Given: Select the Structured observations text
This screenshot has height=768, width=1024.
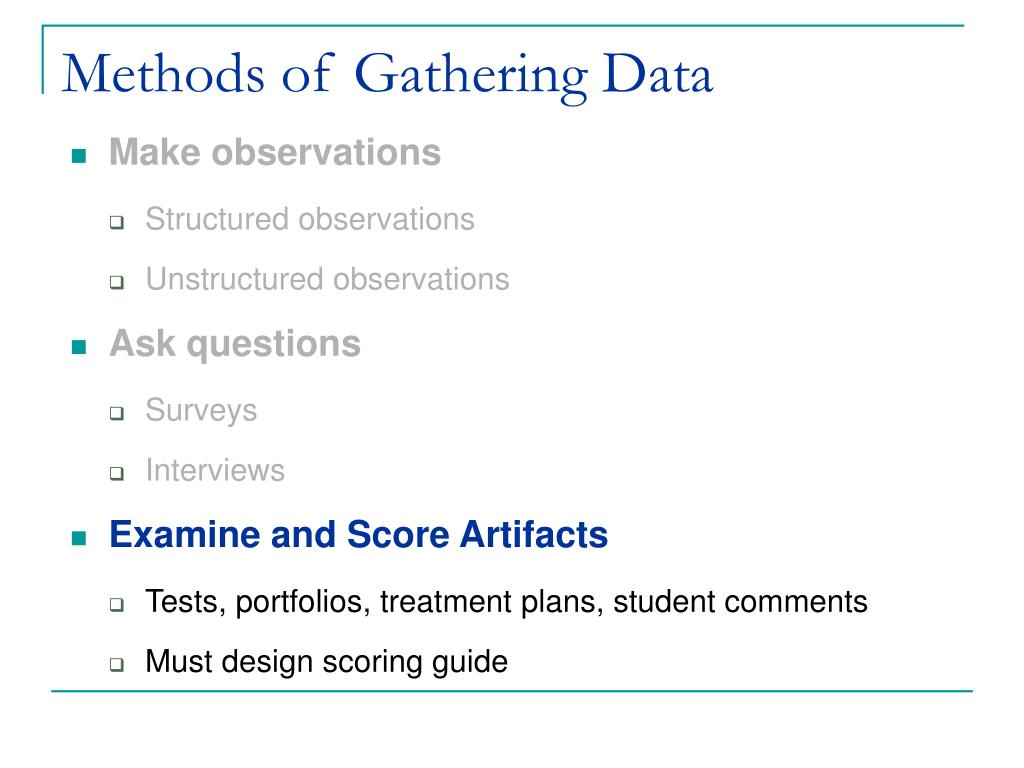Looking at the screenshot, I should point(310,219).
